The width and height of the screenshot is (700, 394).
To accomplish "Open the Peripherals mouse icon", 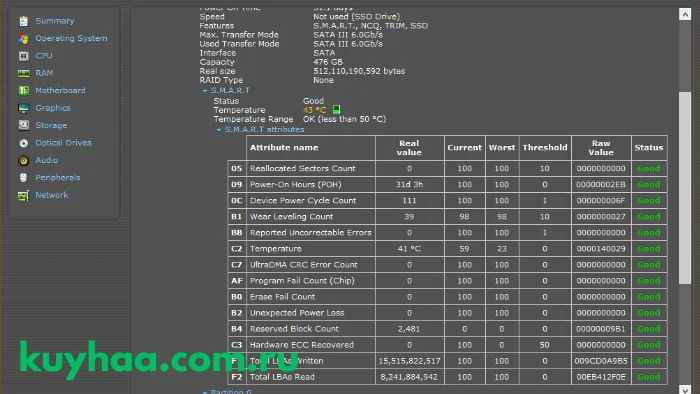I will 24,178.
